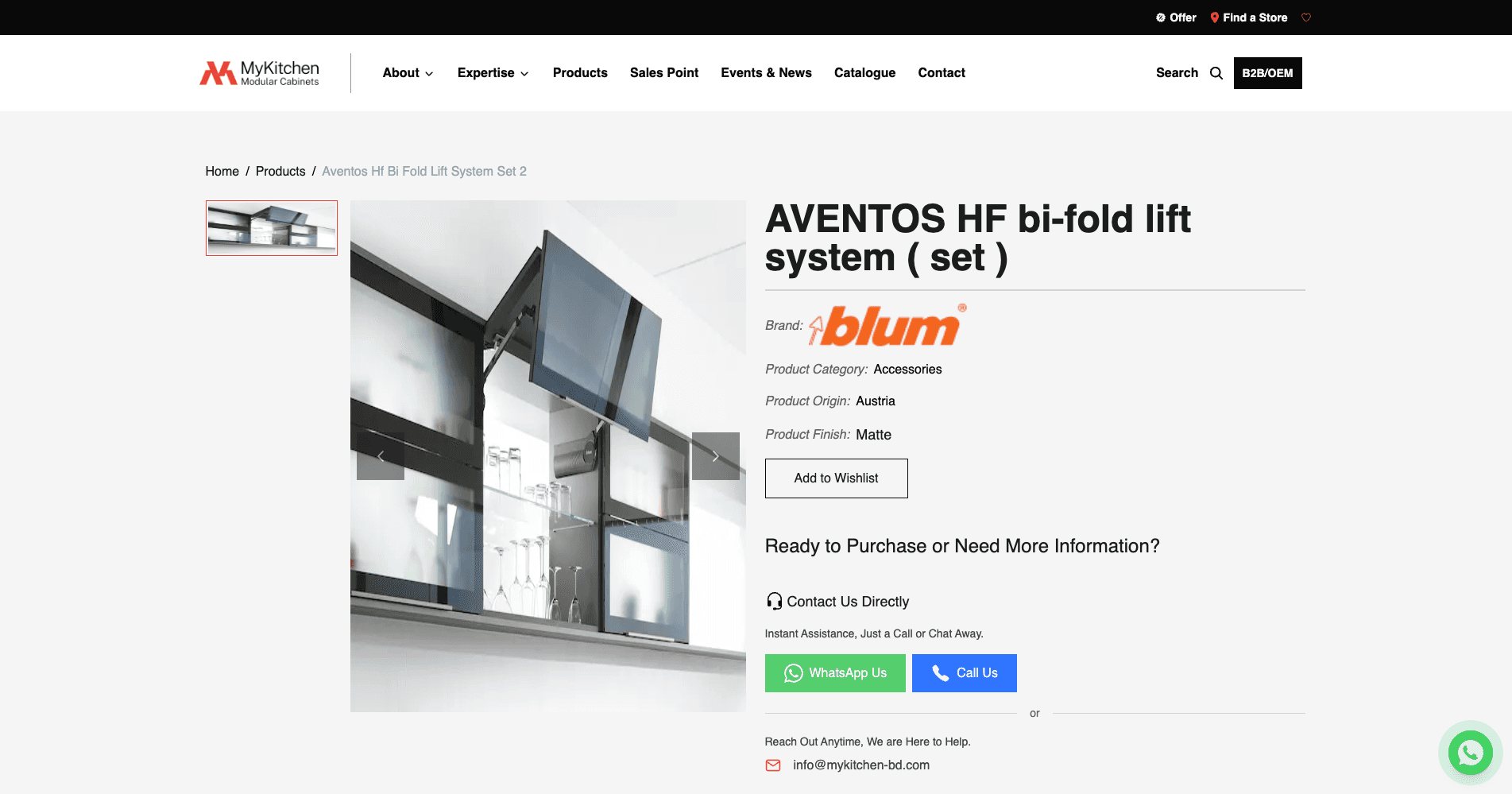Click the MyKitchen Modular Cabinets logo
Viewport: 1512px width, 794px height.
click(x=259, y=73)
